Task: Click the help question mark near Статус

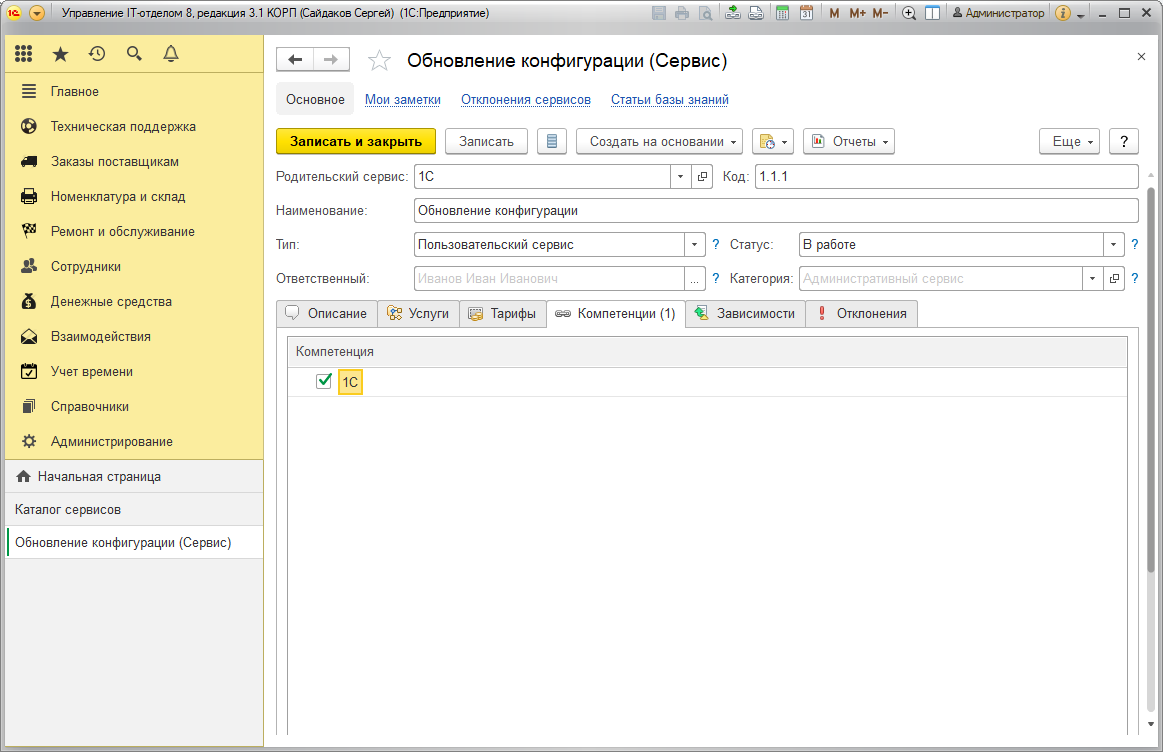Action: click(1134, 244)
